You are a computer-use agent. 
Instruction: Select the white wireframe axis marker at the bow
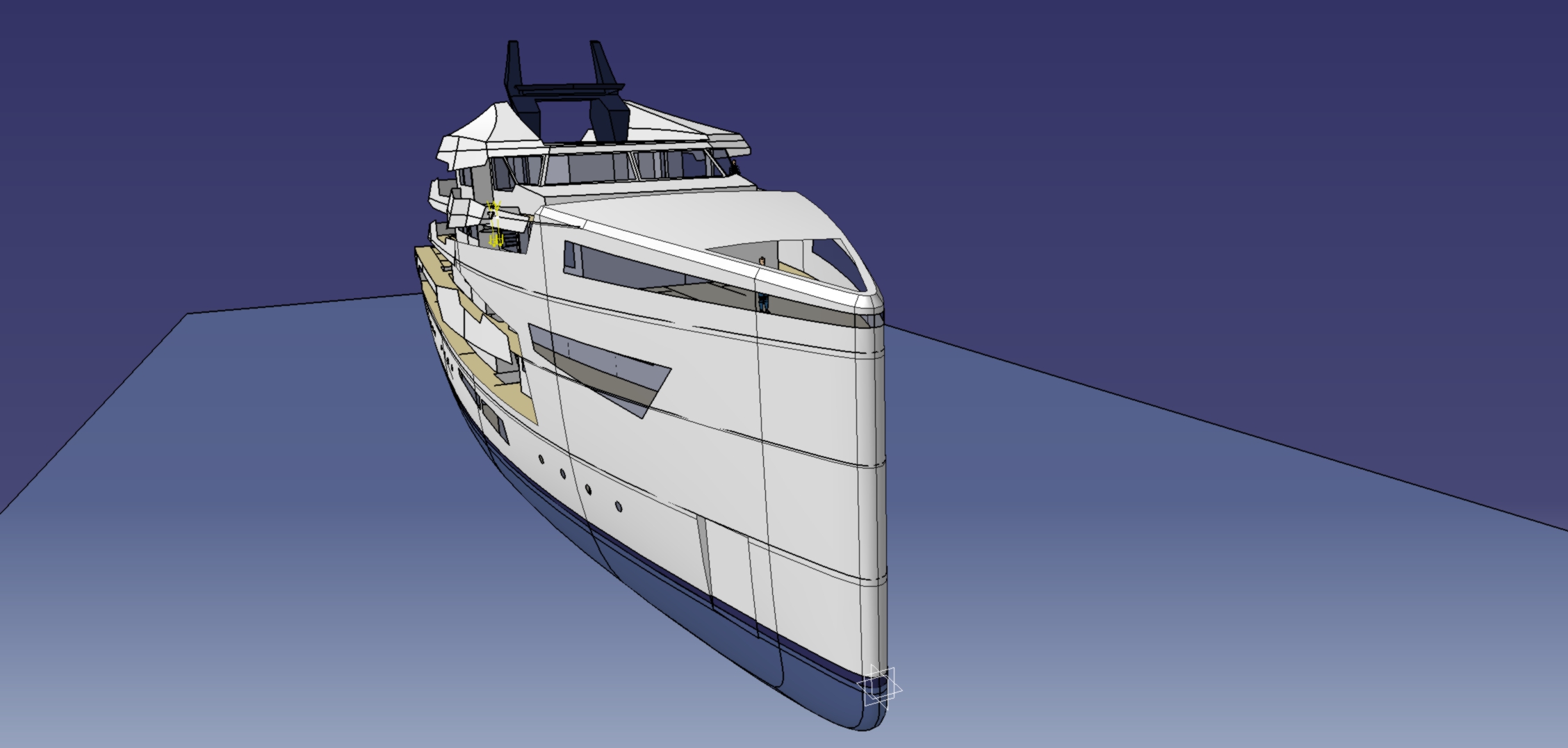pos(879,688)
